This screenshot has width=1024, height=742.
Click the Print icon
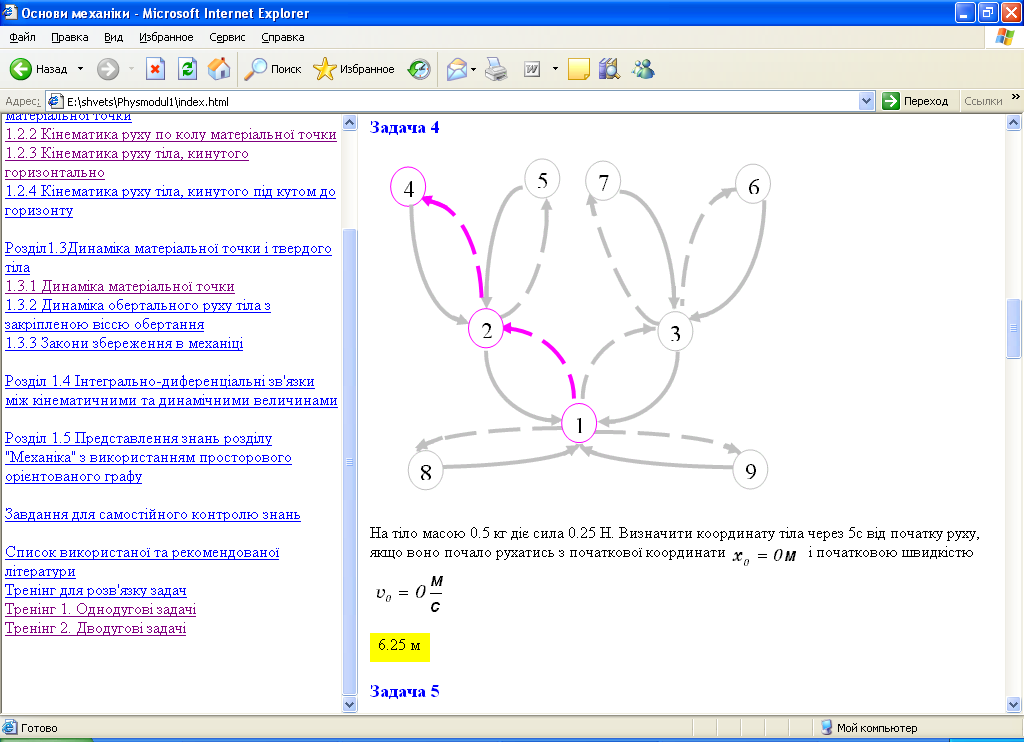click(x=496, y=69)
